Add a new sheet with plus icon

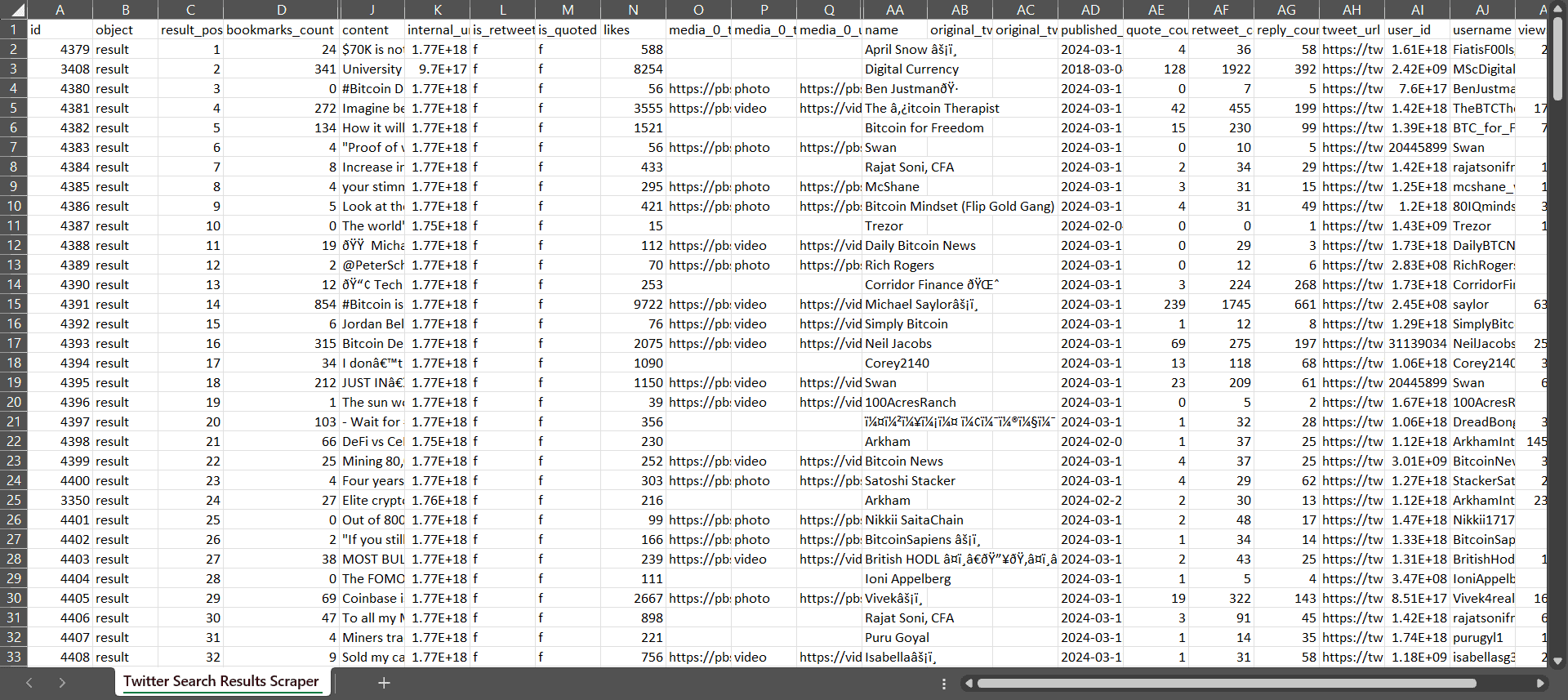click(x=384, y=683)
